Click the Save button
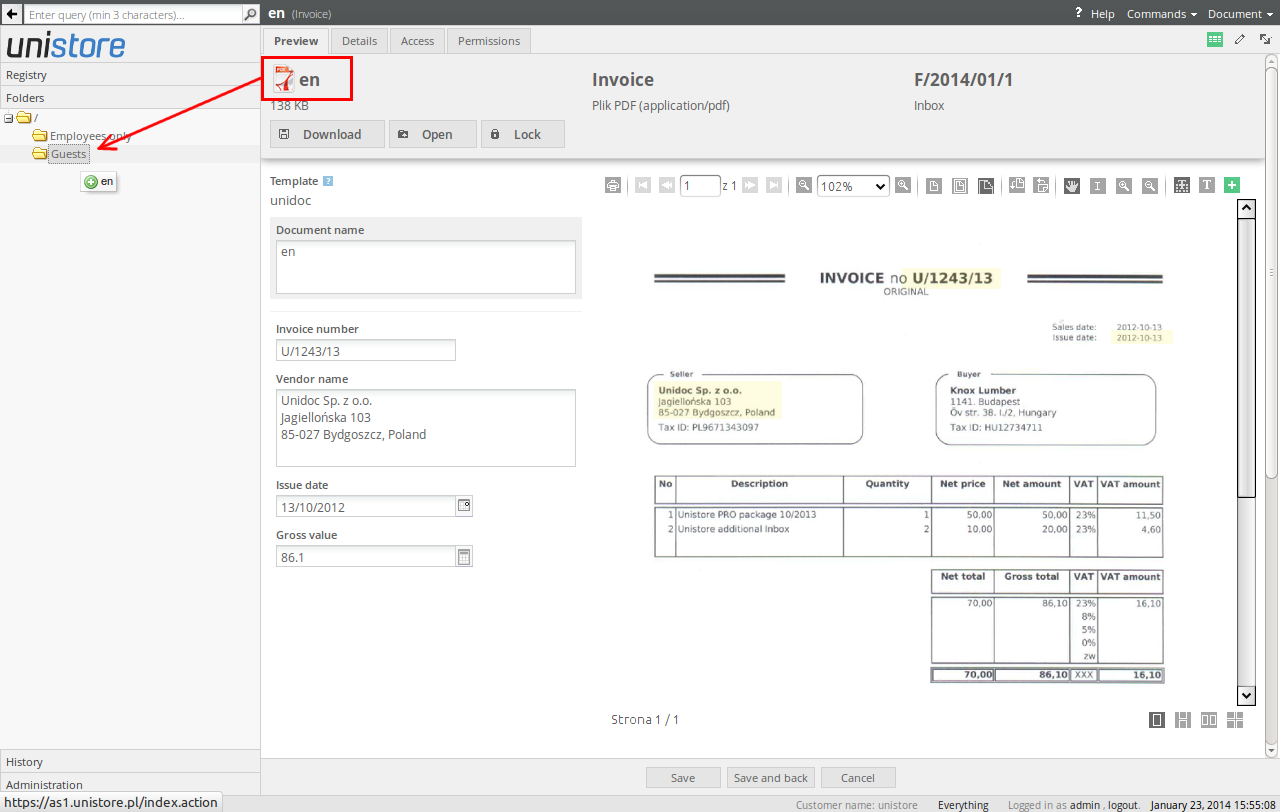Image resolution: width=1280 pixels, height=812 pixels. click(683, 778)
